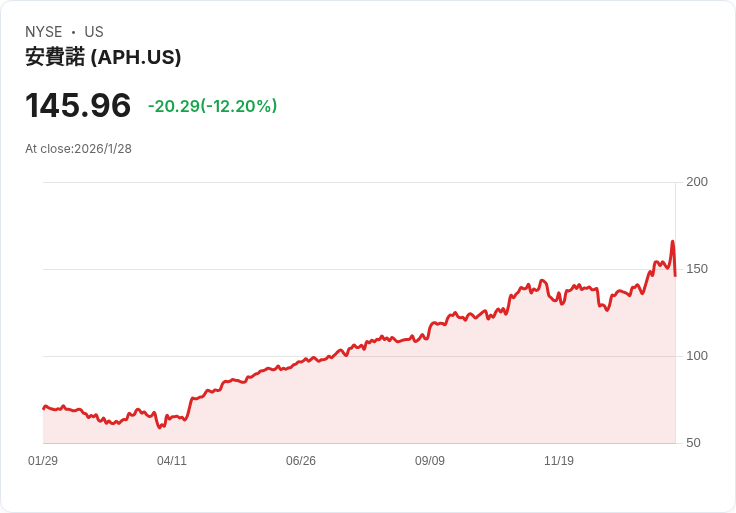Click the 200 horizontal gridline

tap(358, 182)
